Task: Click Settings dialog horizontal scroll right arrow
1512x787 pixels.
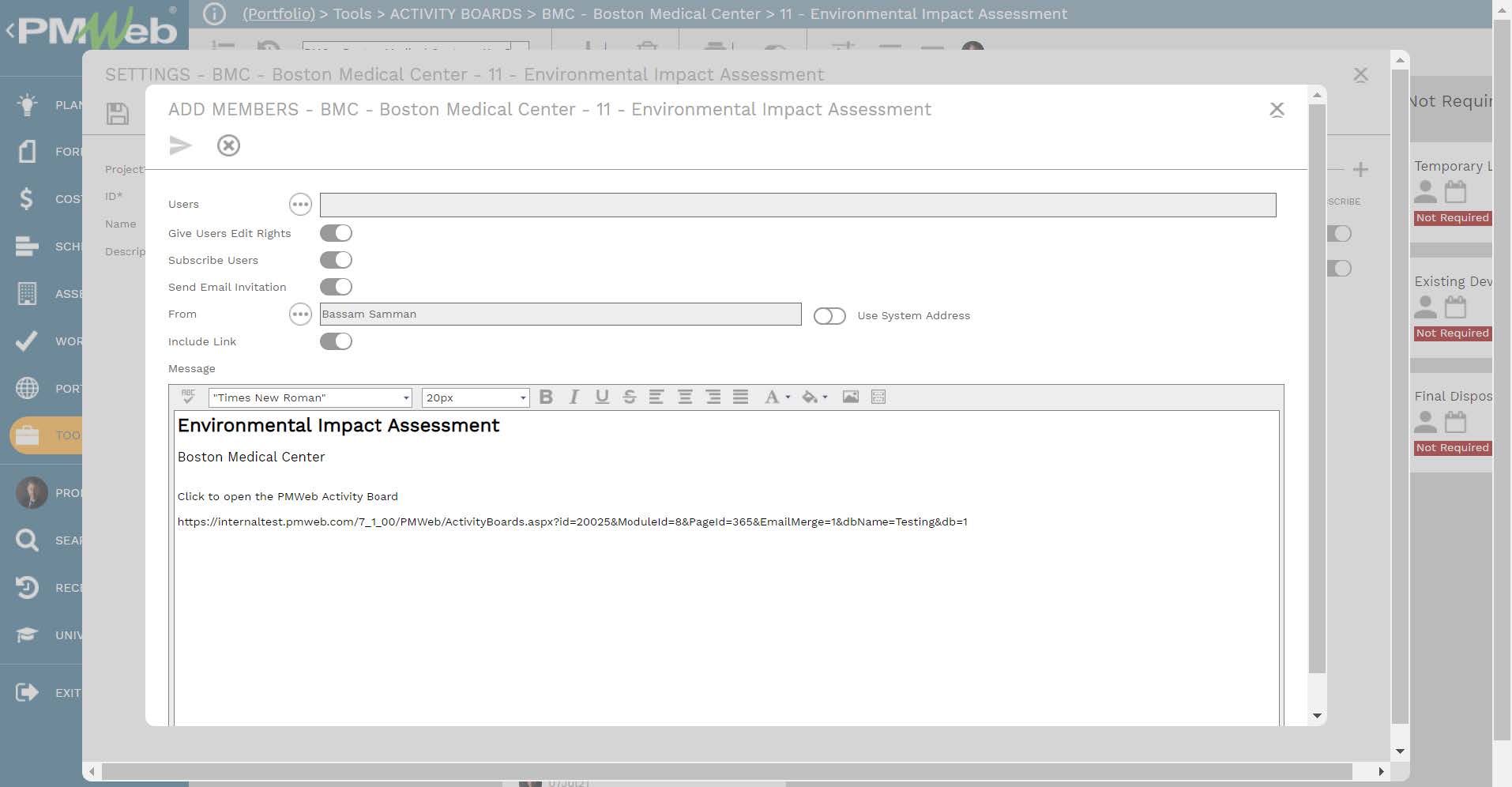Action: click(1381, 771)
